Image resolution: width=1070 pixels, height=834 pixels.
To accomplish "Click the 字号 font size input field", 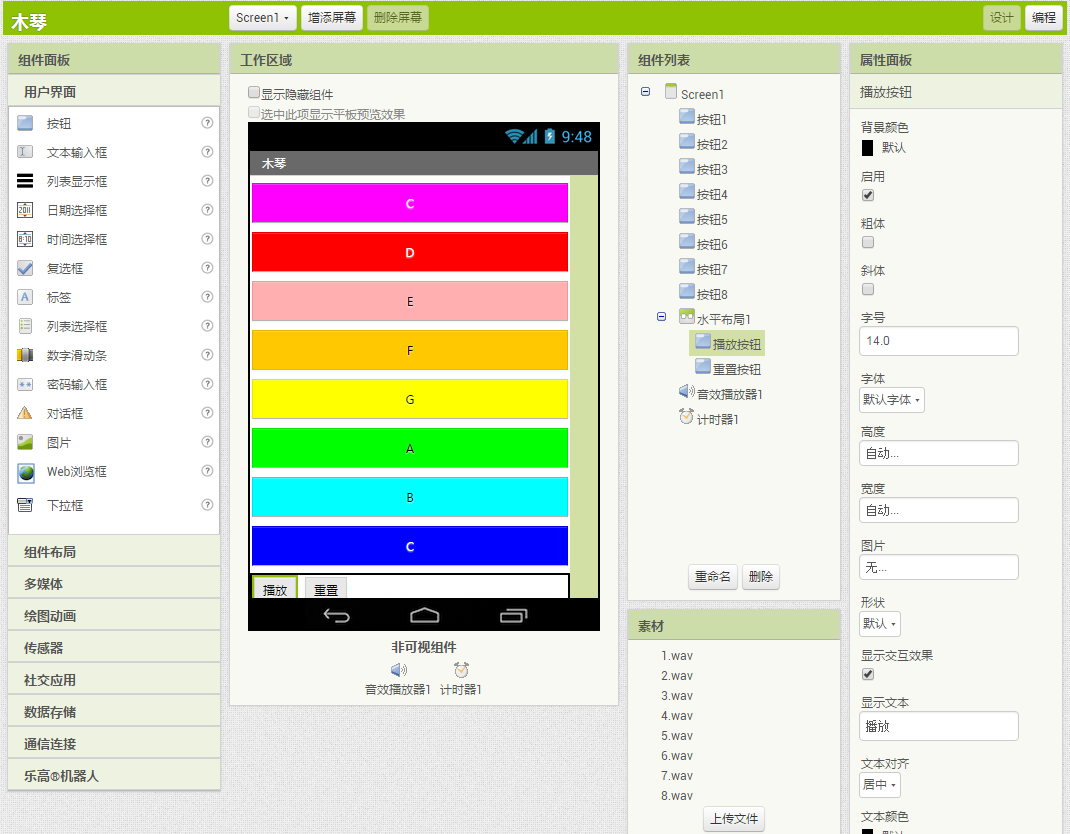I will click(x=939, y=341).
